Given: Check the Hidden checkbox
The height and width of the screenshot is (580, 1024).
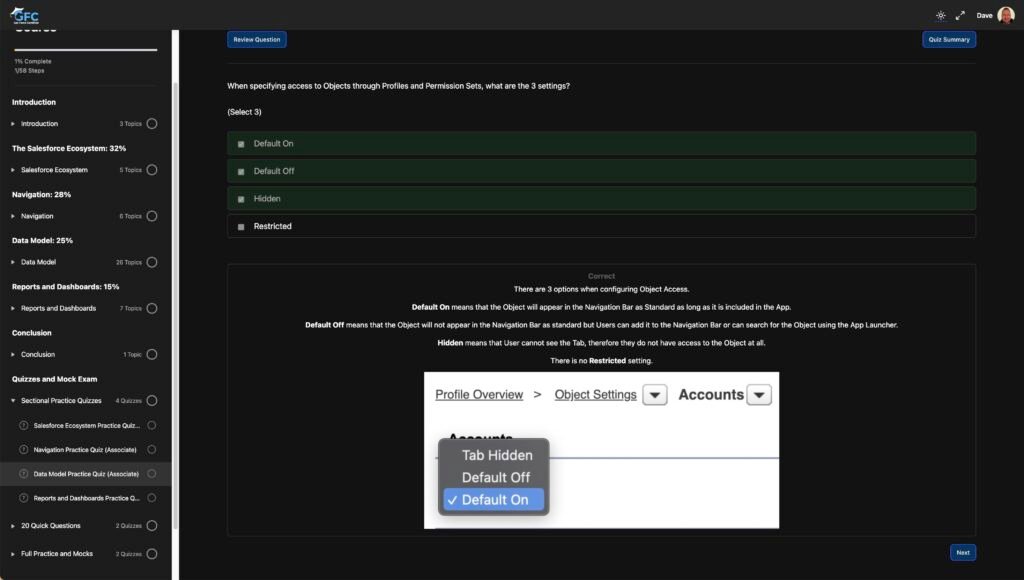Looking at the screenshot, I should point(241,199).
